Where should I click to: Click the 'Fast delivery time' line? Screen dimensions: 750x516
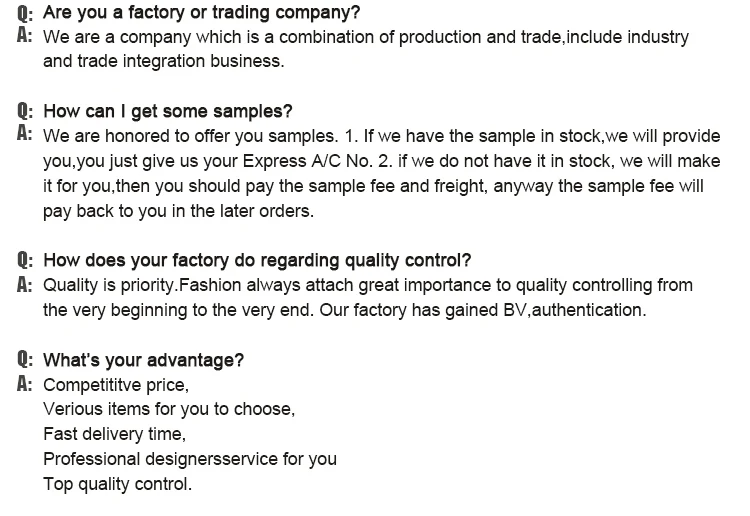114,434
